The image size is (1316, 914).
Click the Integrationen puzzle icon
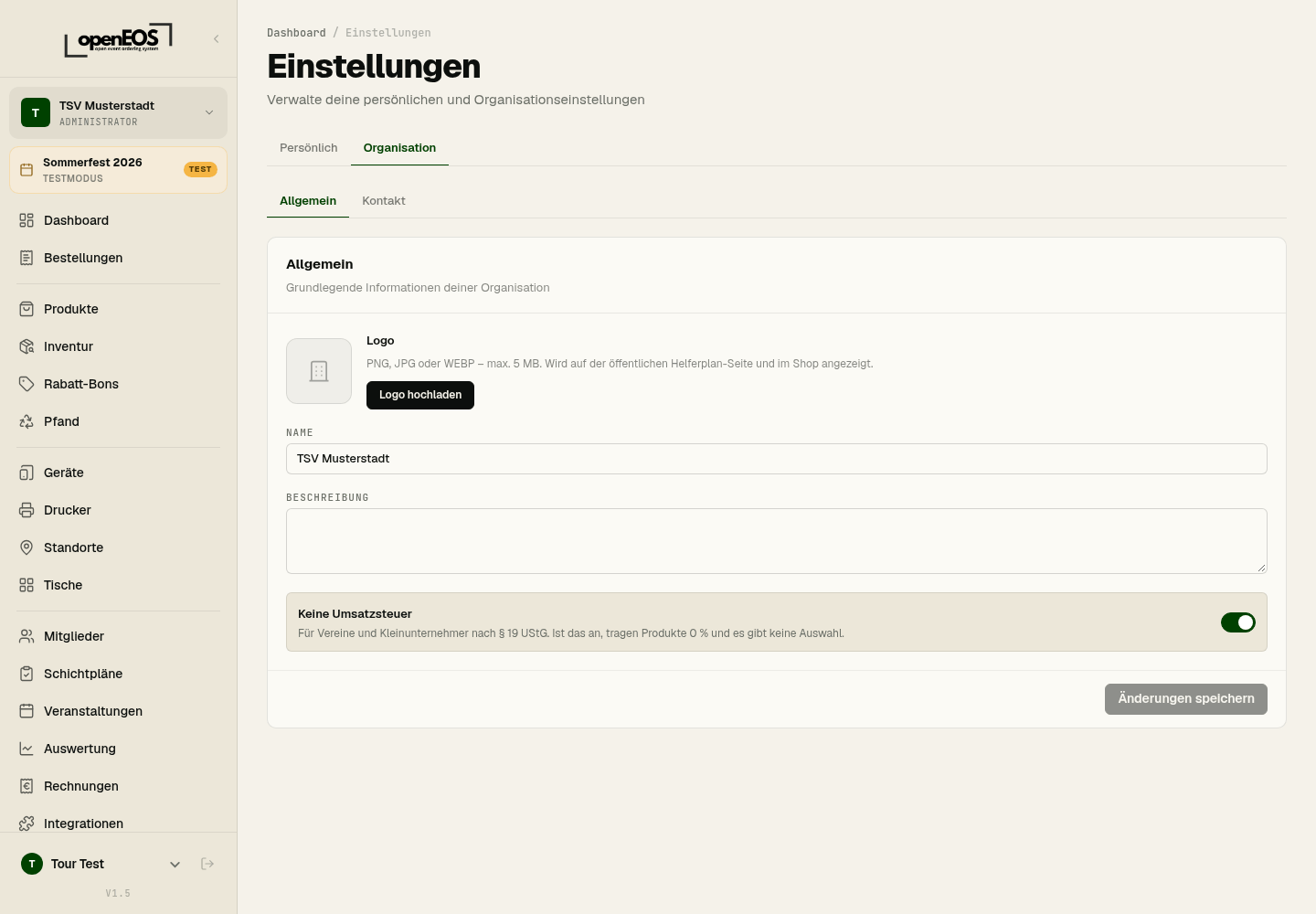pos(27,824)
